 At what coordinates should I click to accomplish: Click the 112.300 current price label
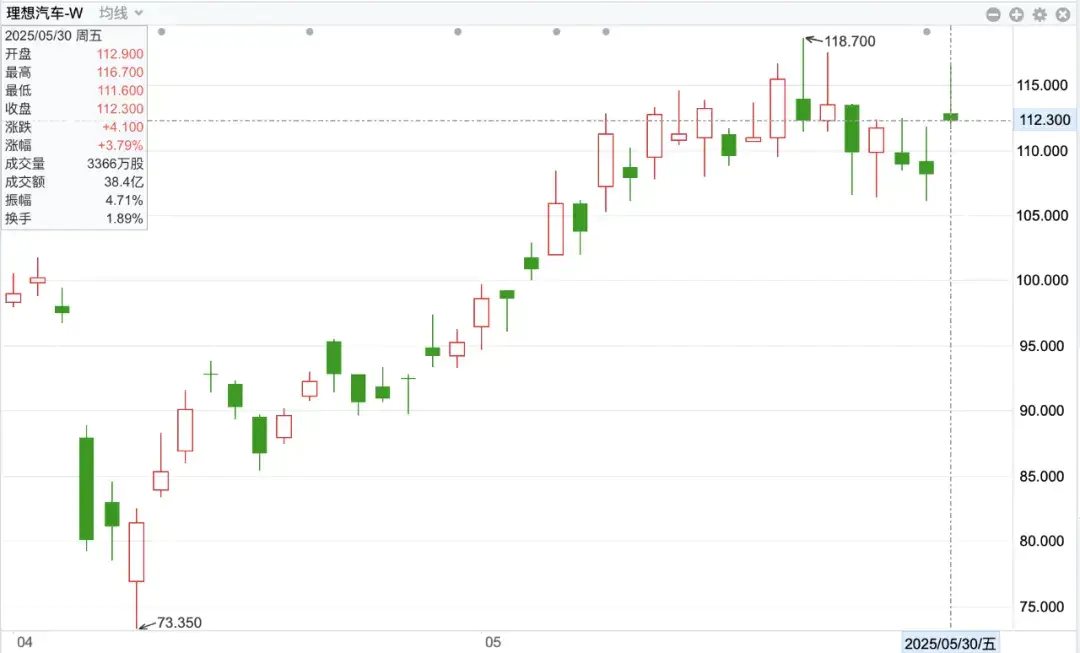coord(1045,120)
